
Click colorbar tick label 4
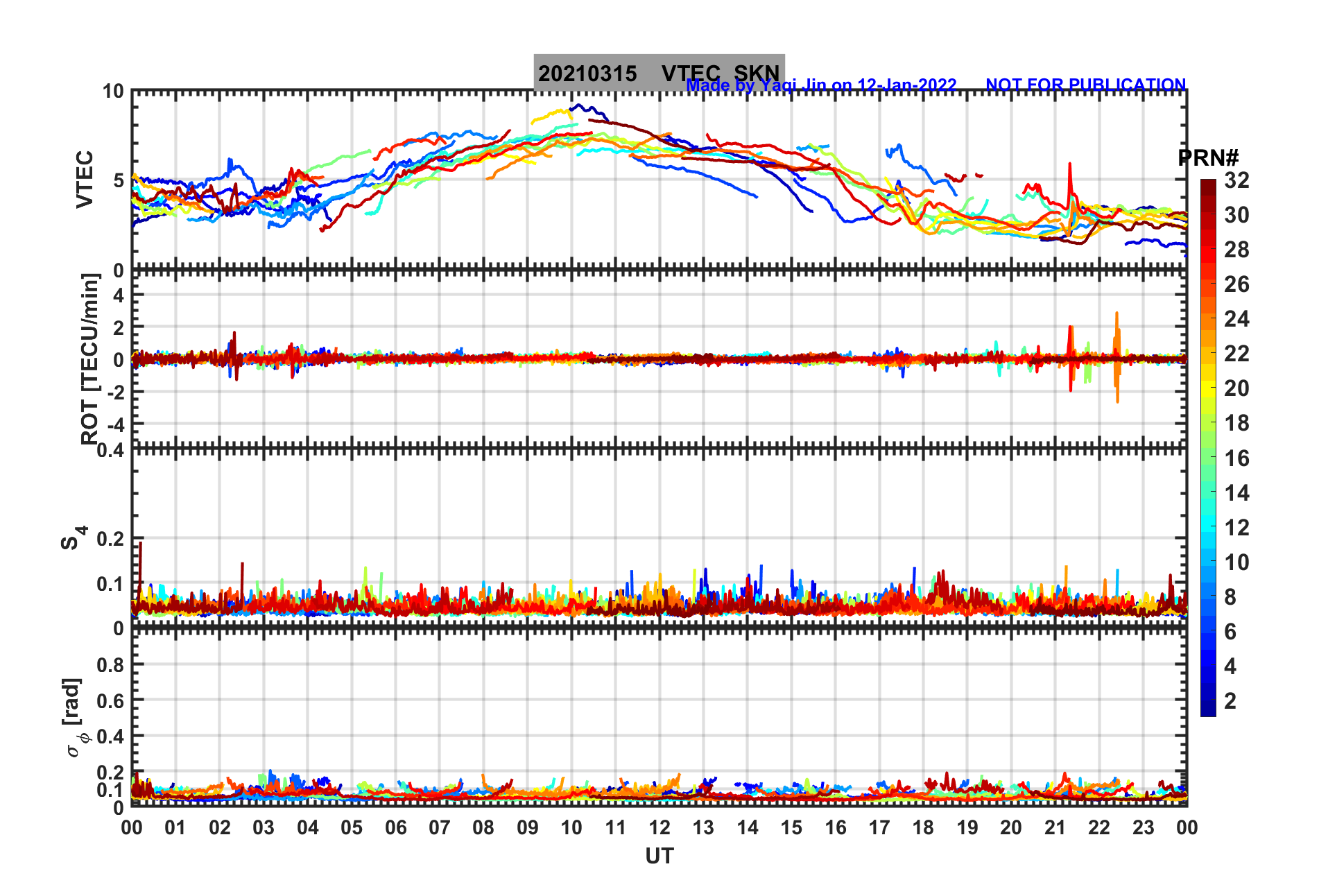click(1230, 666)
